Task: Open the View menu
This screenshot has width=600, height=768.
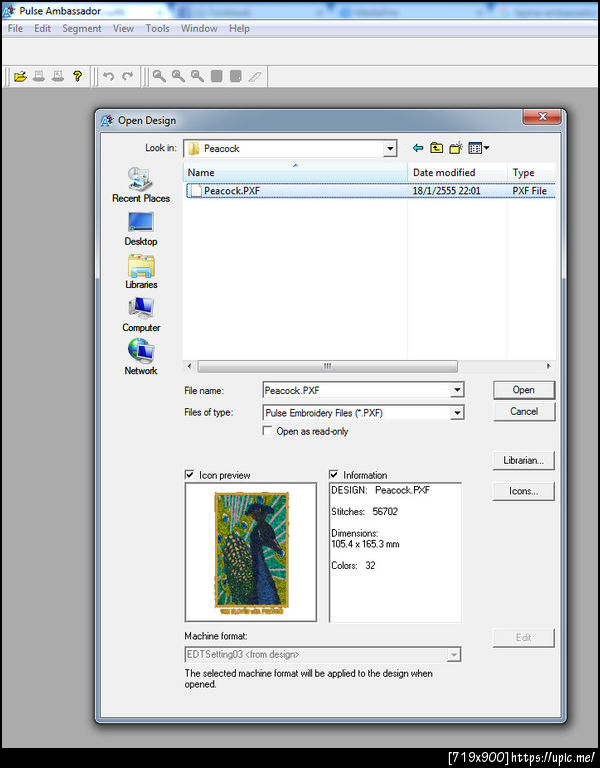Action: (x=123, y=28)
